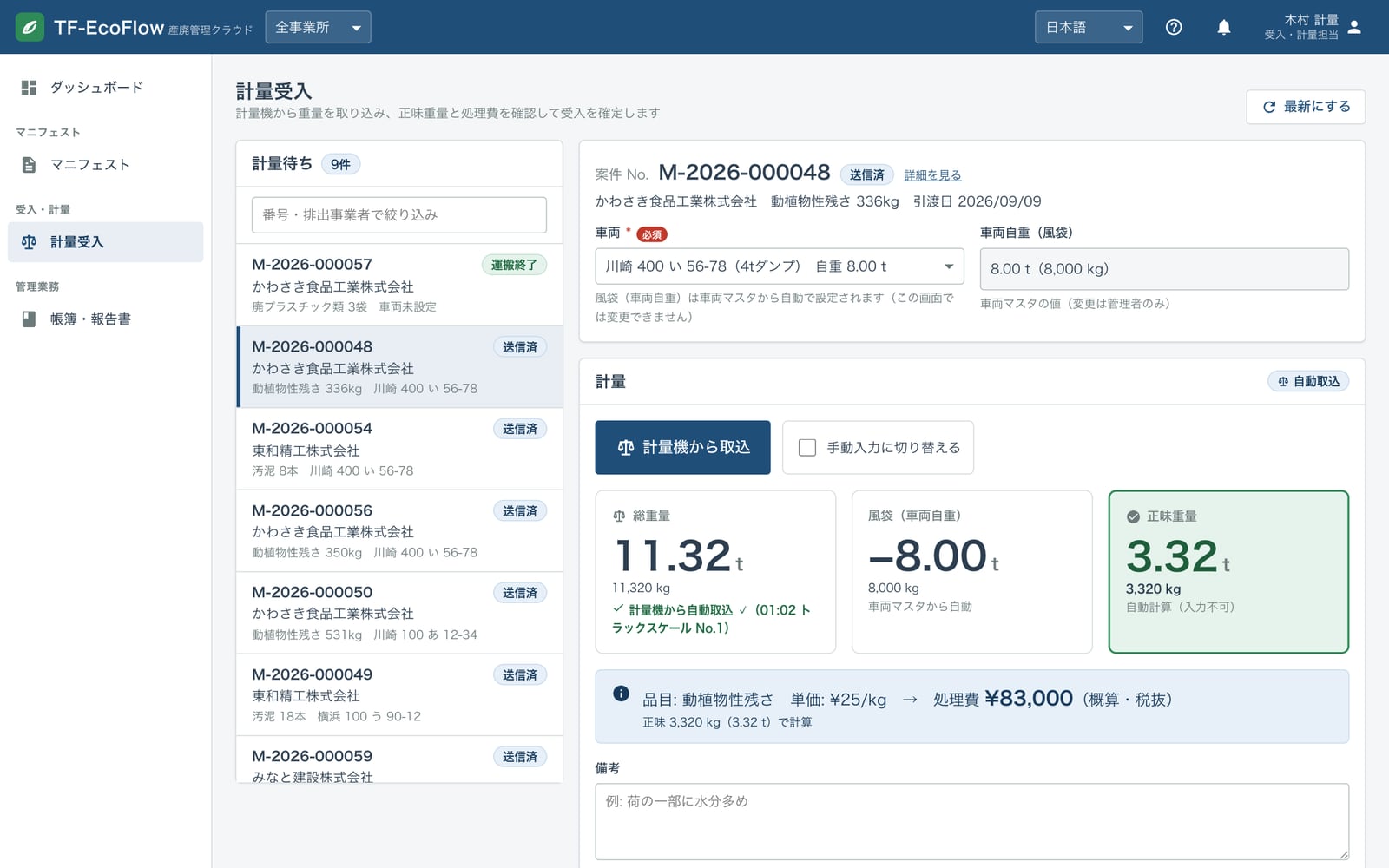Select 計量受入 in the sidebar
Screen dimensions: 1389x868
click(106, 242)
